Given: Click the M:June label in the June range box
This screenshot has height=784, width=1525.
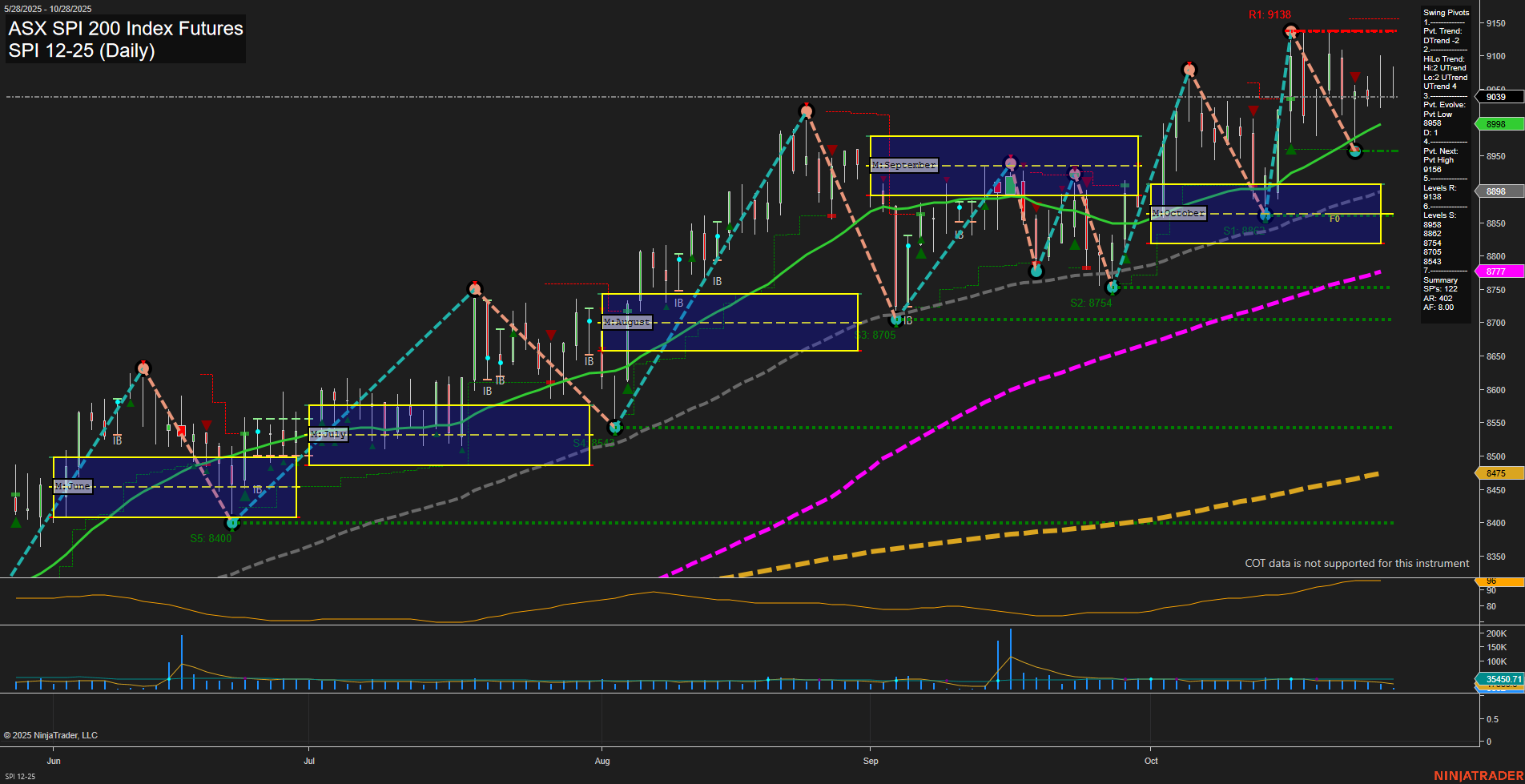Looking at the screenshot, I should tap(72, 485).
